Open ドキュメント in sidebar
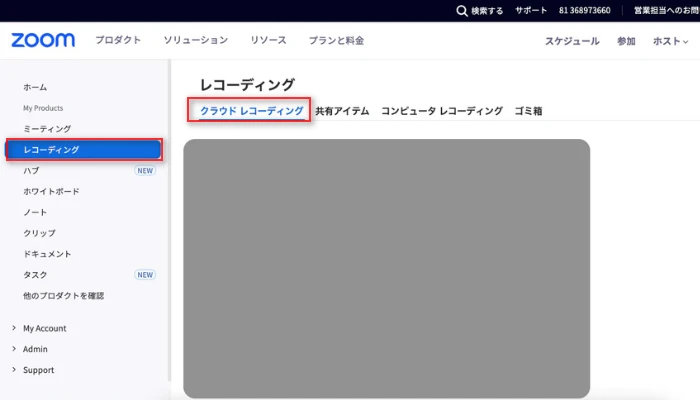The image size is (700, 400). pyautogui.click(x=47, y=254)
